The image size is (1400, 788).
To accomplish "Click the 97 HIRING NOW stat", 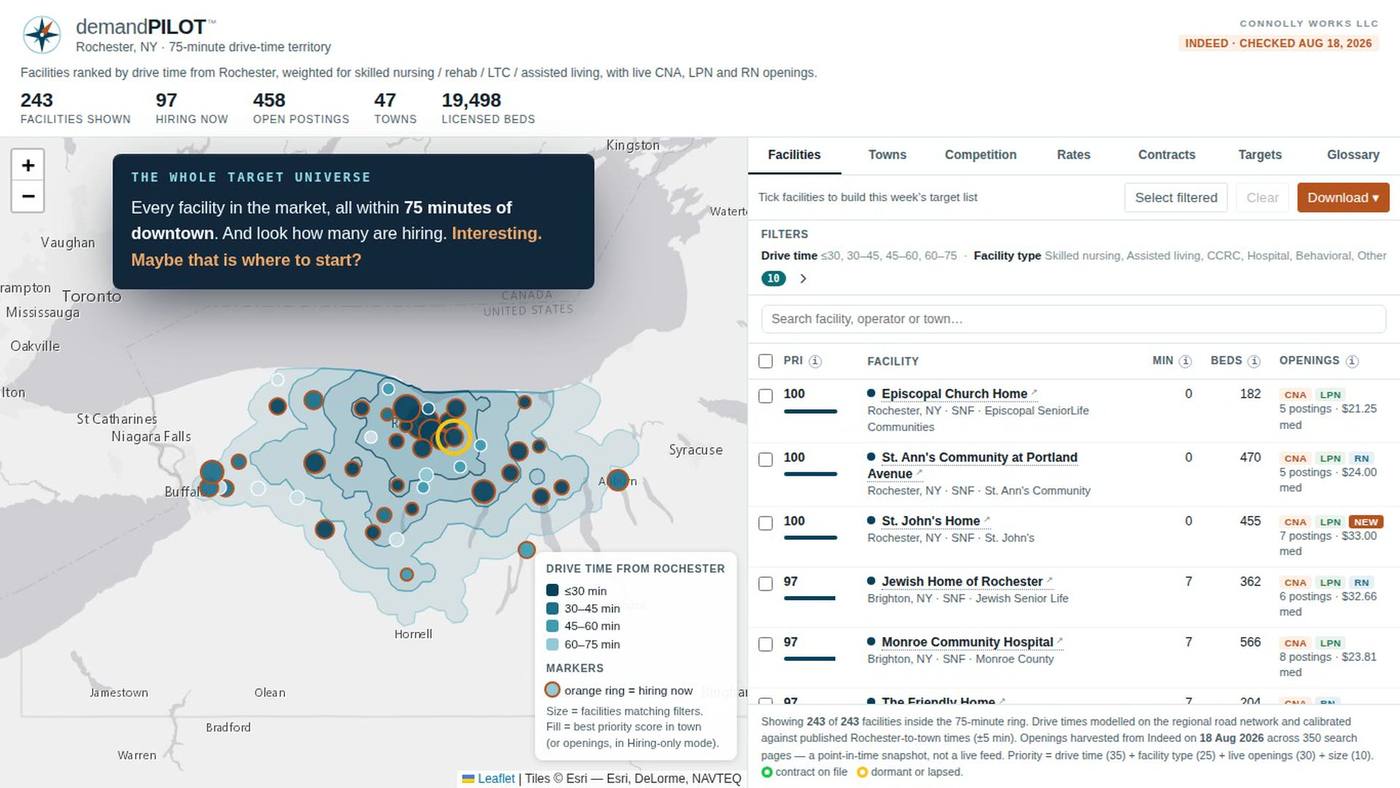I will tap(192, 108).
